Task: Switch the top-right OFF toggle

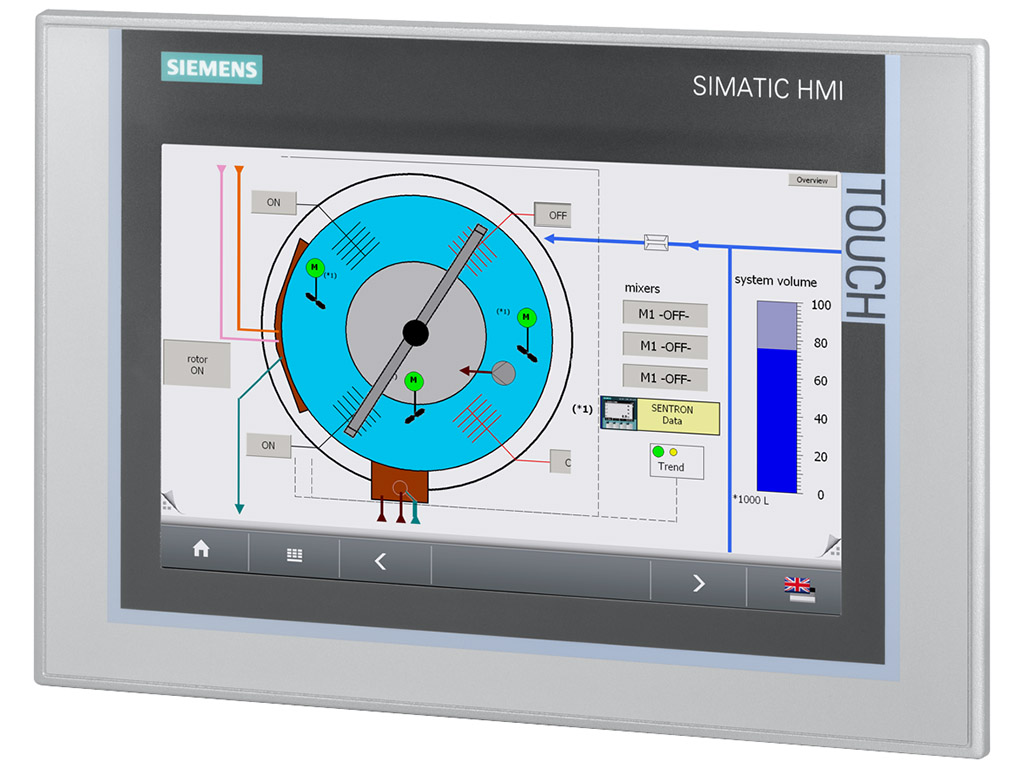Action: coord(555,215)
